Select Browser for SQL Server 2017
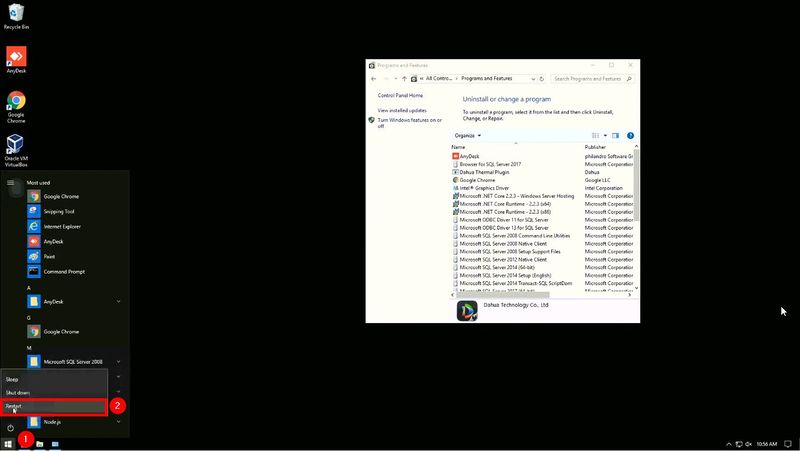This screenshot has height=451, width=800. pyautogui.click(x=490, y=164)
